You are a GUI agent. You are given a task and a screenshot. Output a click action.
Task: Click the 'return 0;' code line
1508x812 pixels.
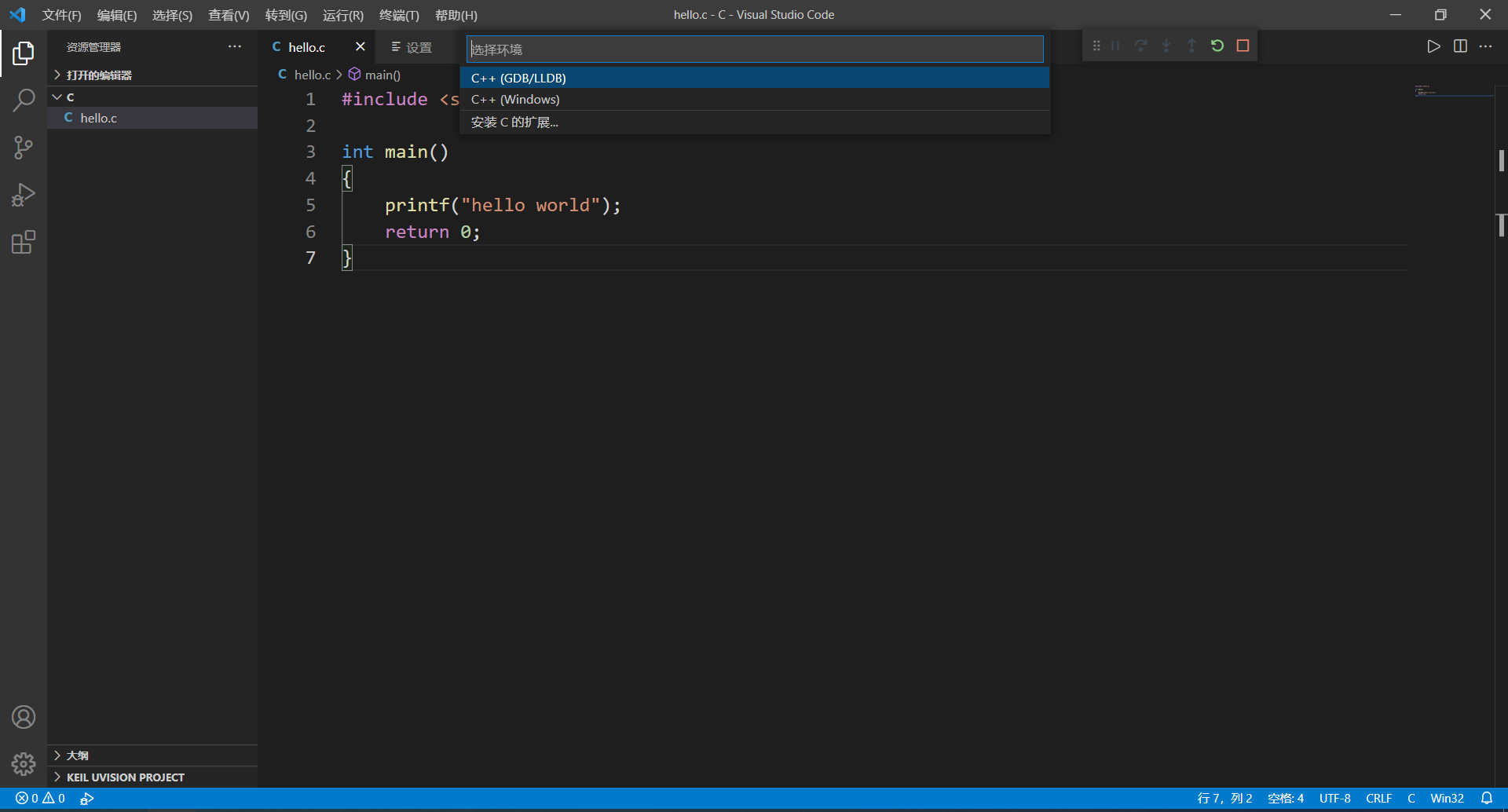(x=432, y=232)
